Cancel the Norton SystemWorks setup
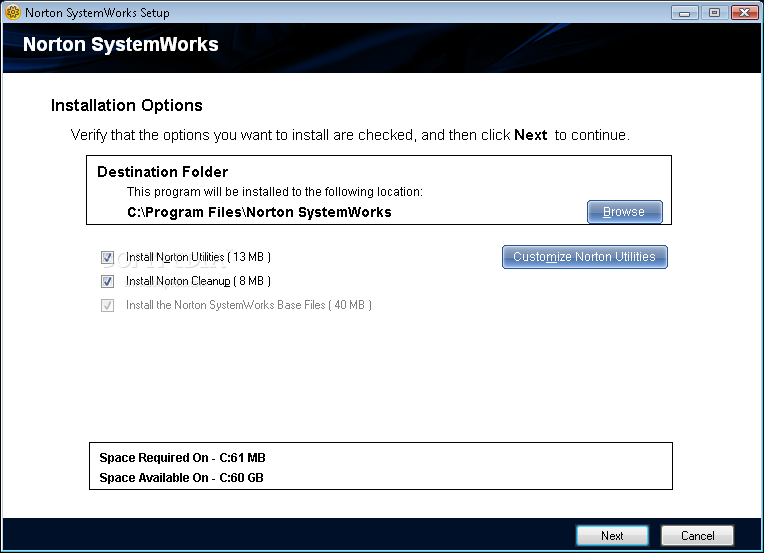This screenshot has width=764, height=553. 697,535
